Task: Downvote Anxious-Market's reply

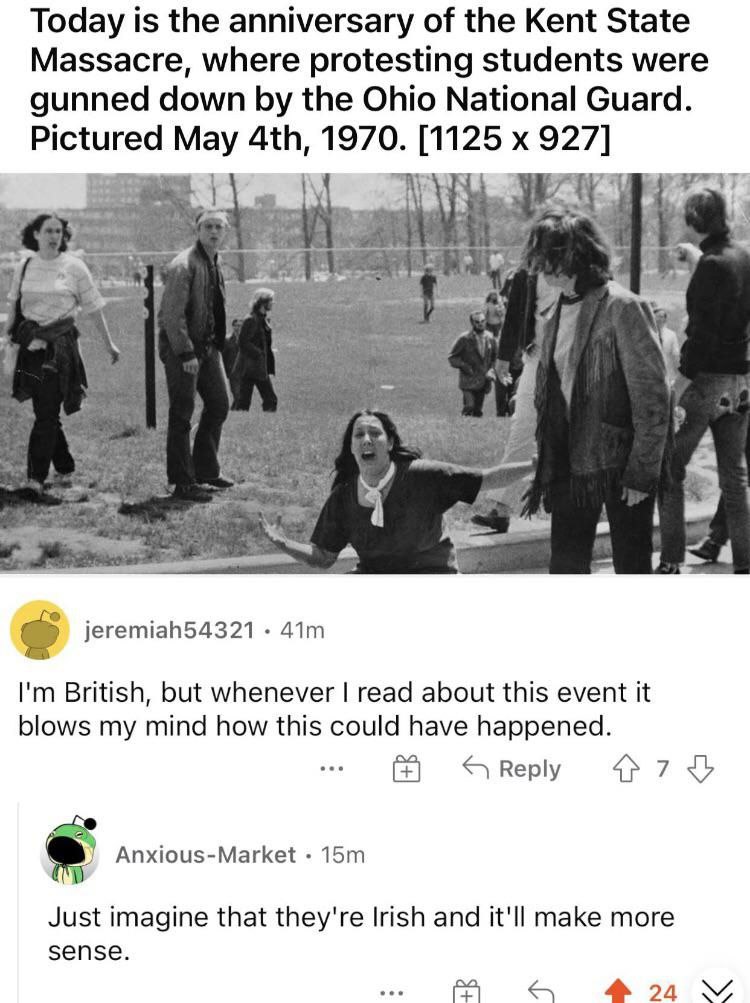Action: coord(717,991)
